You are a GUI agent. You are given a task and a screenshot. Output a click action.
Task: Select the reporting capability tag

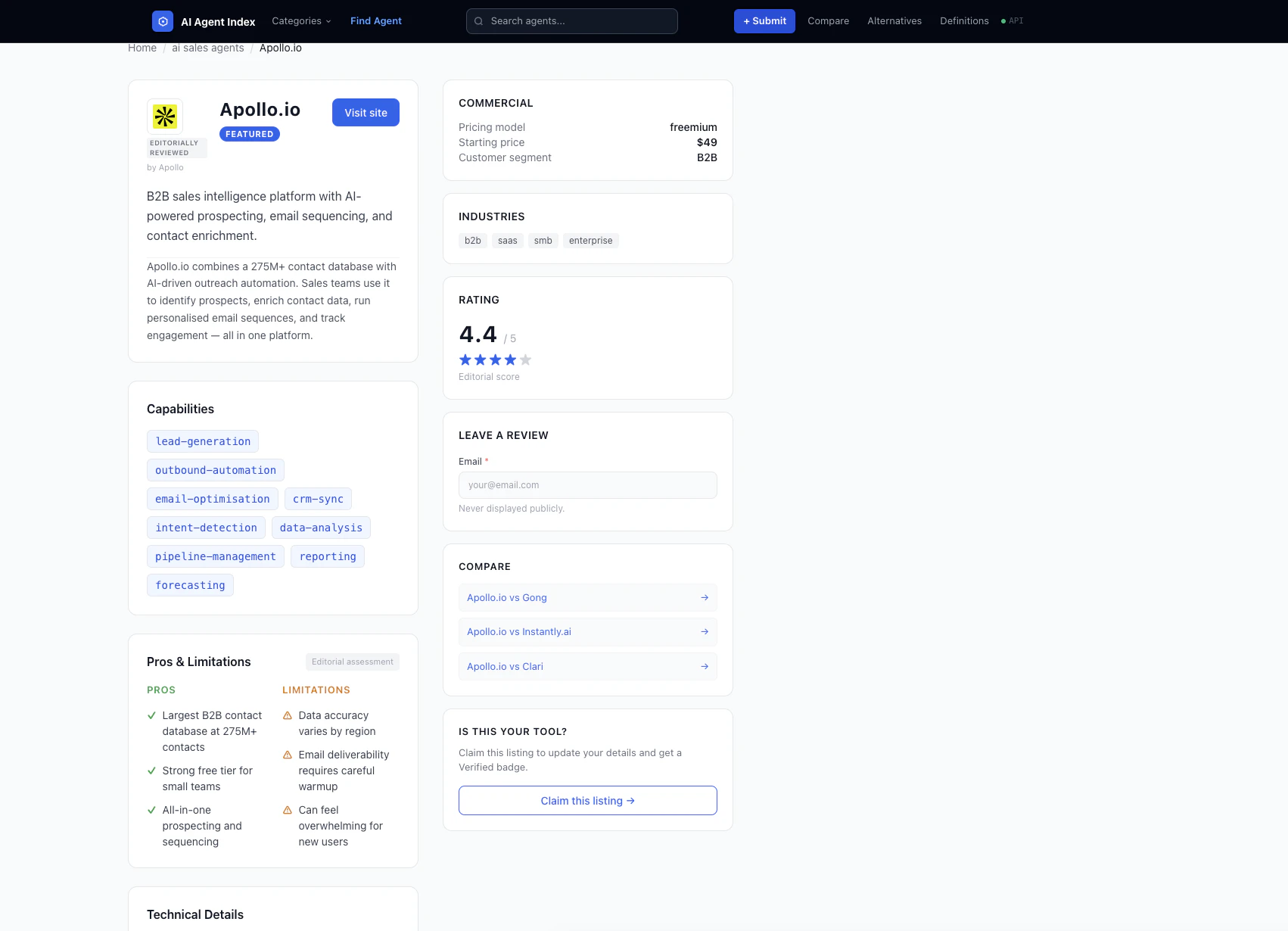point(328,557)
